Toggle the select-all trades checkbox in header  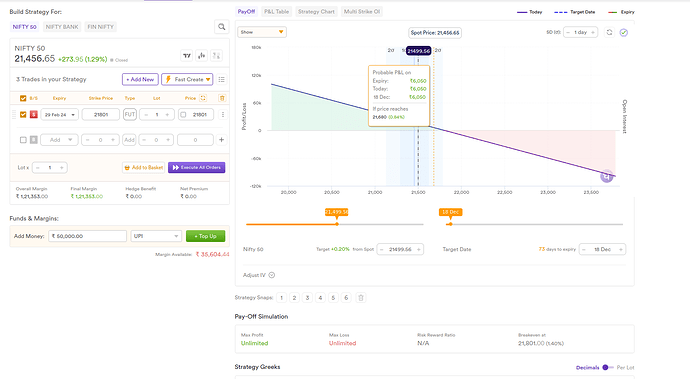click(x=23, y=98)
